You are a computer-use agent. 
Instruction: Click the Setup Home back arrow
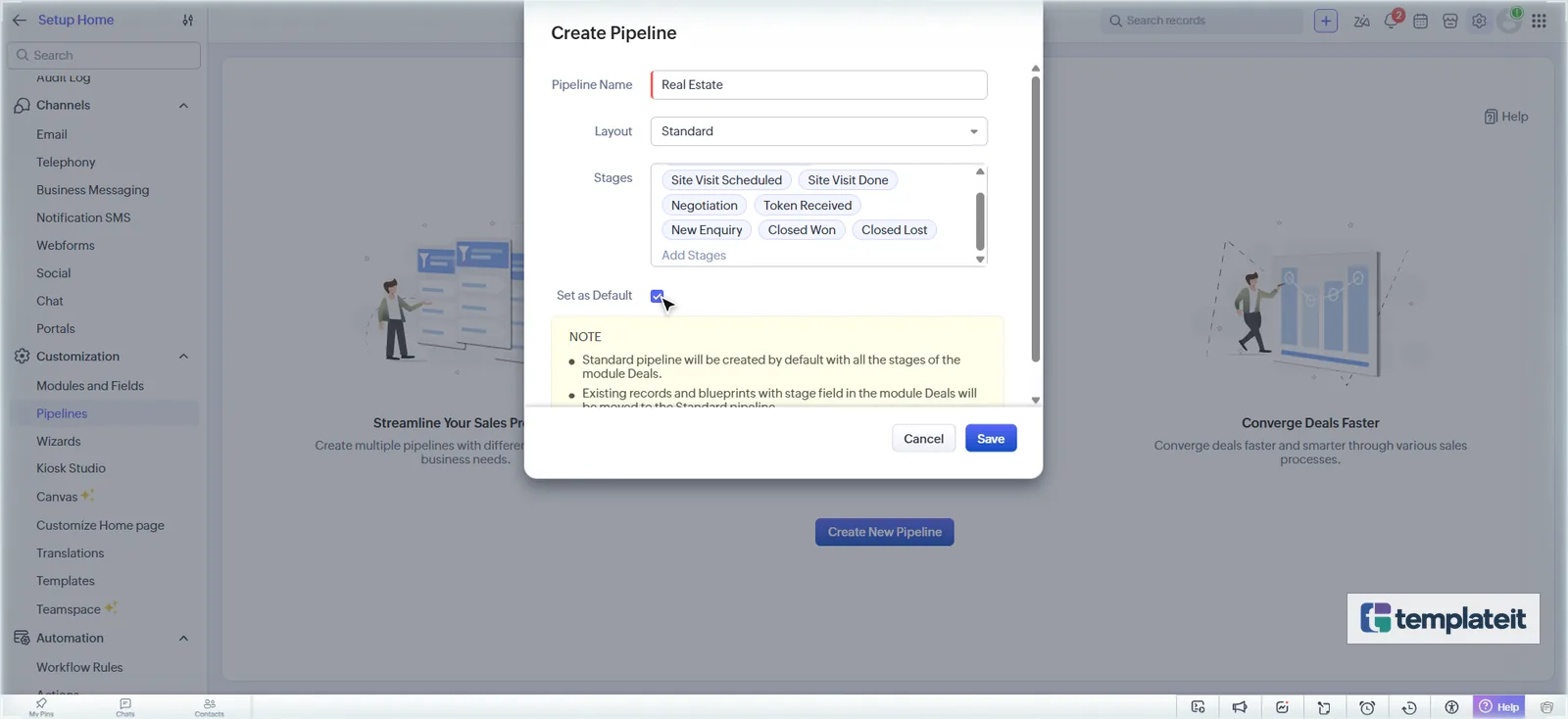pyautogui.click(x=20, y=20)
